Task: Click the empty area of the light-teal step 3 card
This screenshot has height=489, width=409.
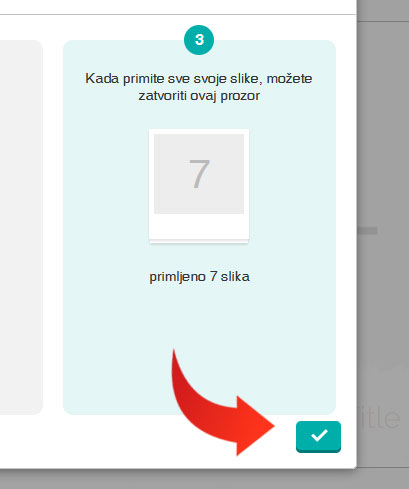Action: point(199,333)
